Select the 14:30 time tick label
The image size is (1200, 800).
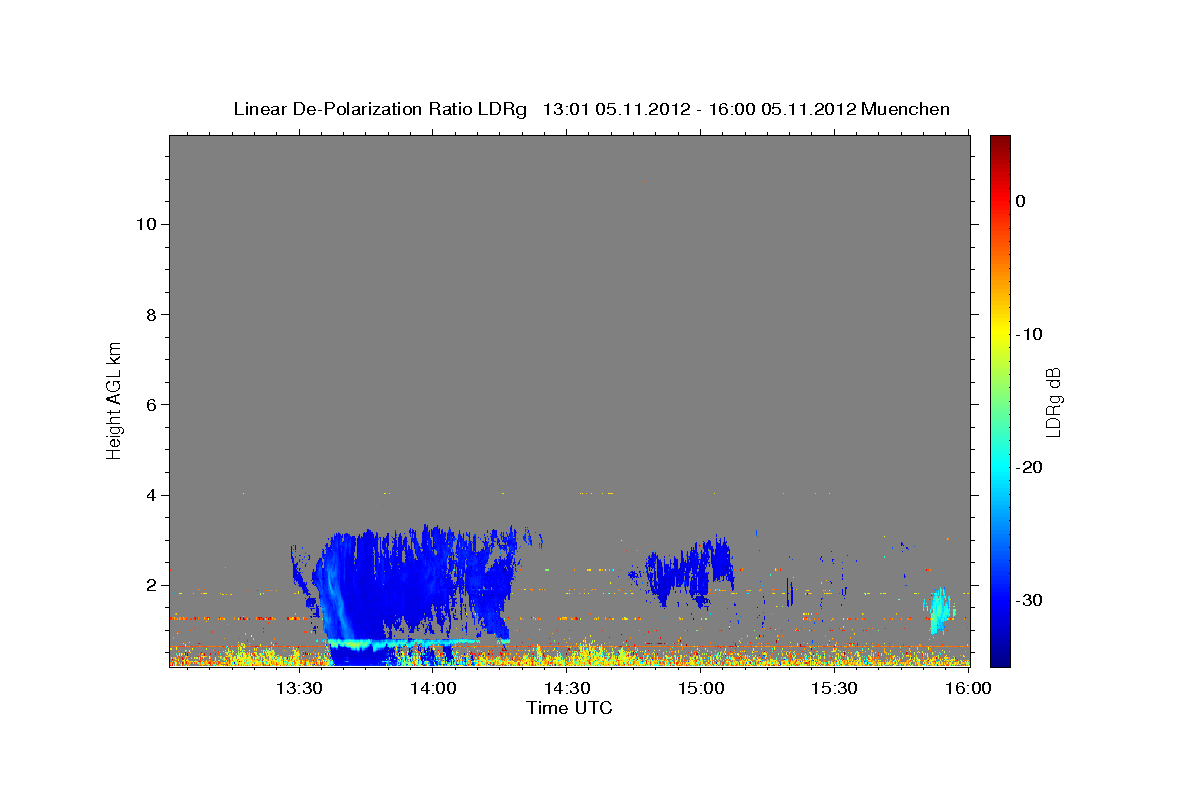[567, 689]
